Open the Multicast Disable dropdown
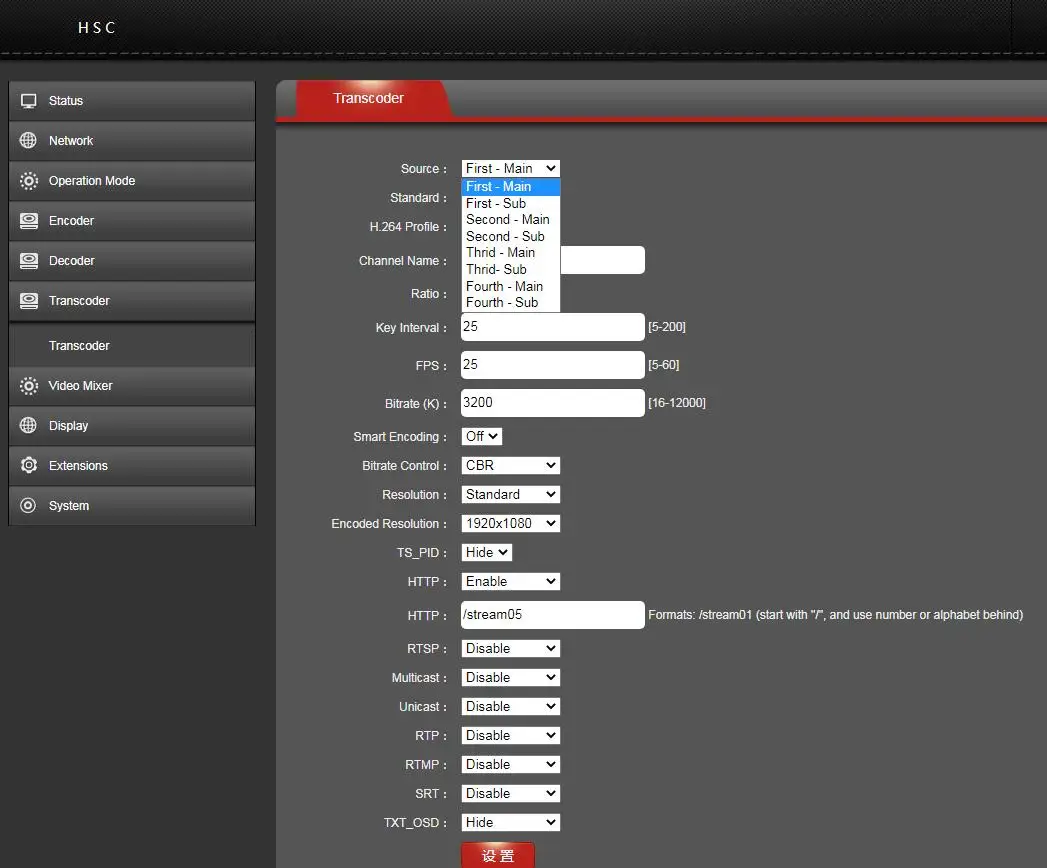The height and width of the screenshot is (868, 1047). pos(510,677)
